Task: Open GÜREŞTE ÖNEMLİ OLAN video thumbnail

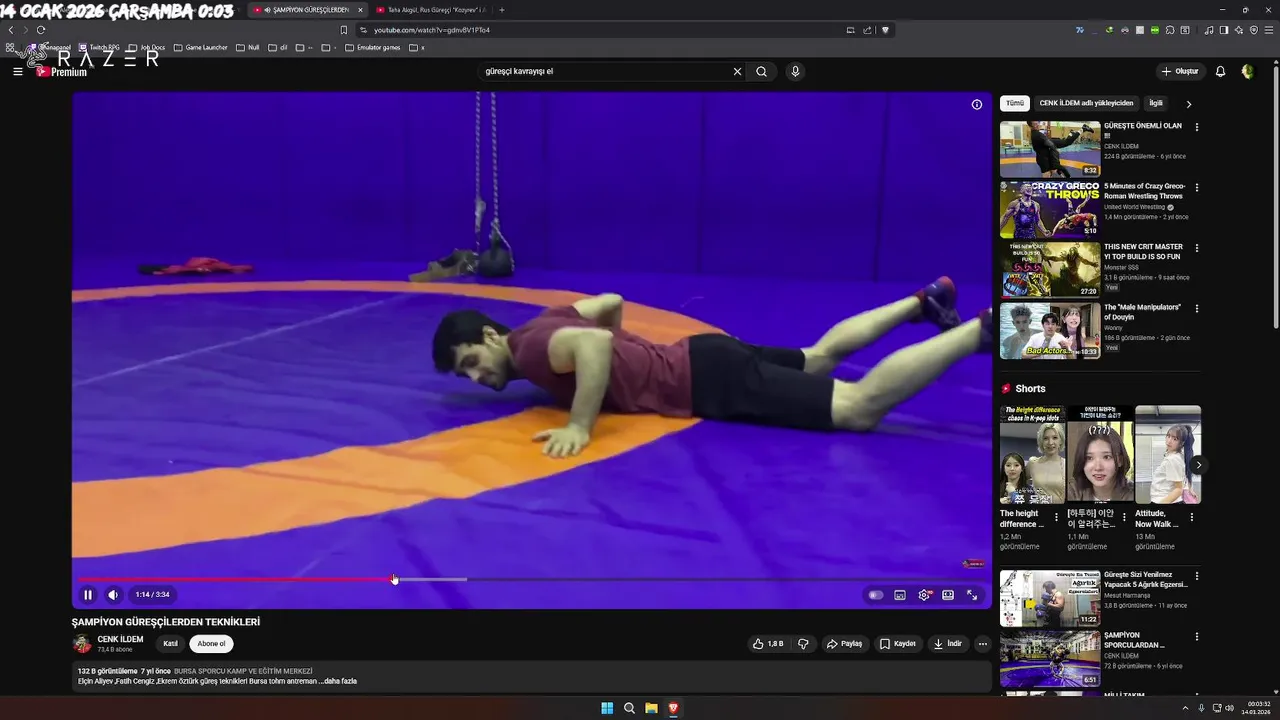Action: (1050, 149)
